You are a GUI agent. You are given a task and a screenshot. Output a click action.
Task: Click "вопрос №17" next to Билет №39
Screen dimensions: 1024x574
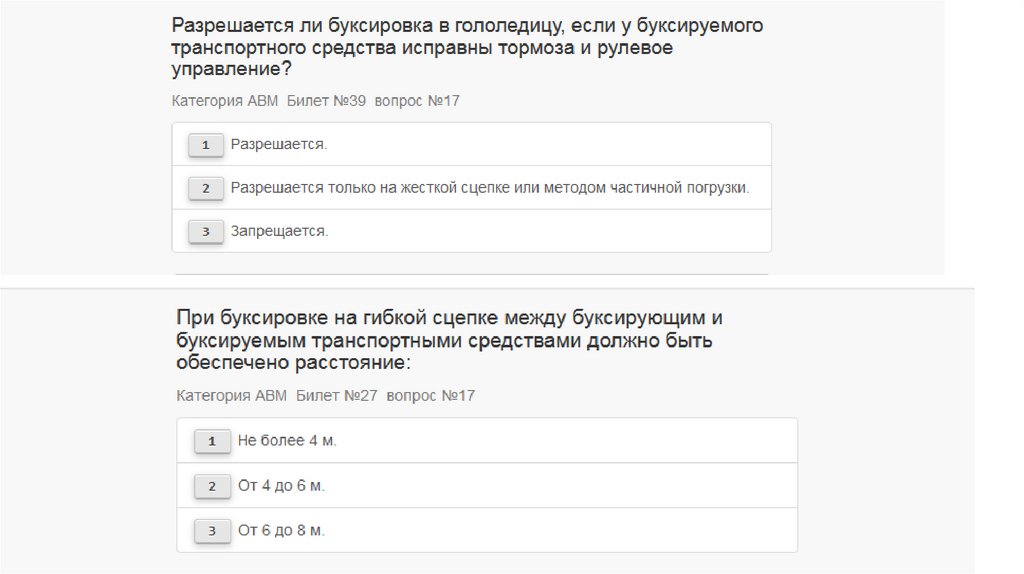point(417,101)
